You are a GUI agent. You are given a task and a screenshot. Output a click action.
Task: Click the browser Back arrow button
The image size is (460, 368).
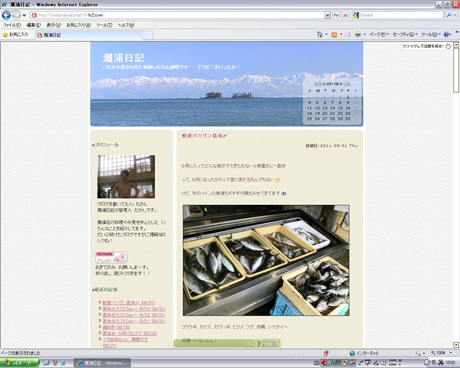click(x=6, y=15)
